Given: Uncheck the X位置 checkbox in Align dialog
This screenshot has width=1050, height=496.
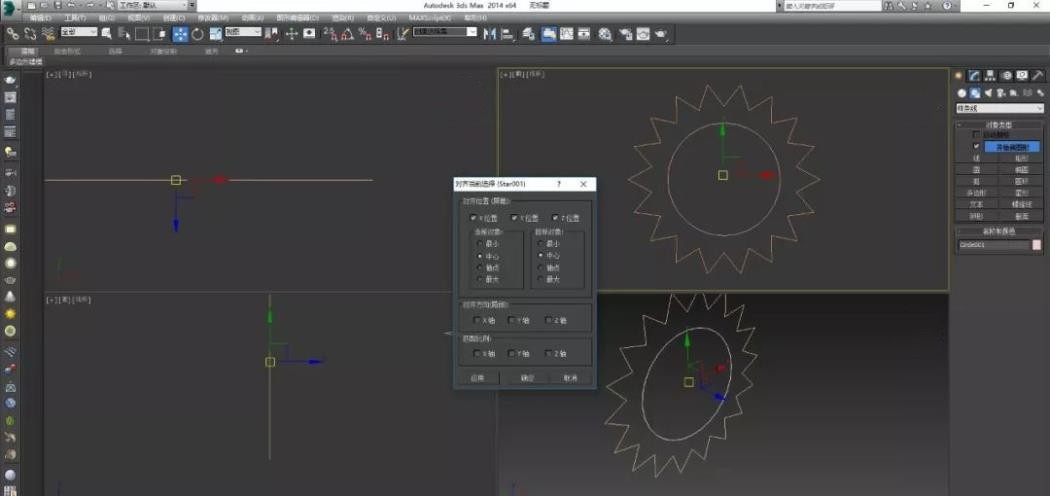Looking at the screenshot, I should (x=474, y=217).
